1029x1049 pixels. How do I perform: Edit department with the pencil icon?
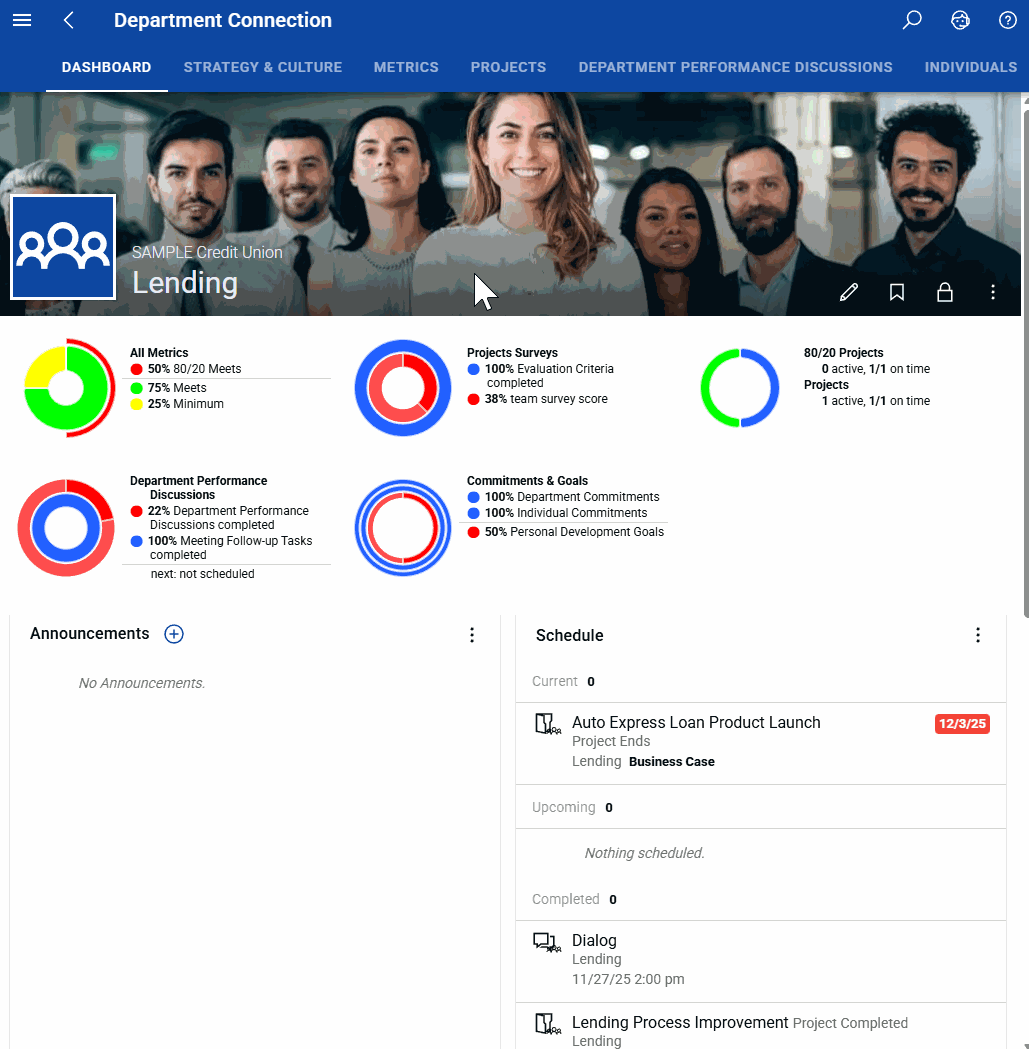848,292
